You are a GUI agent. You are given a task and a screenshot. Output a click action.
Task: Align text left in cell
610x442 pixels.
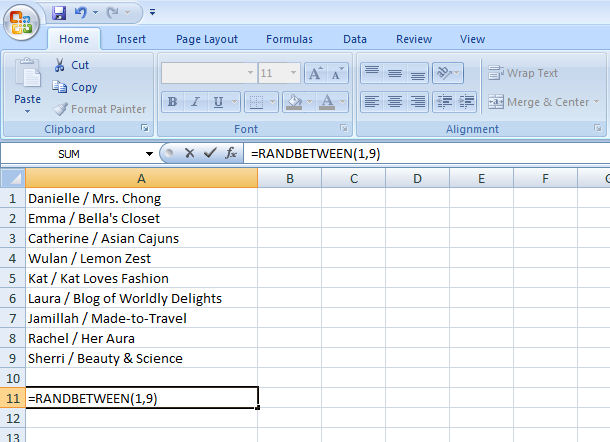pyautogui.click(x=372, y=102)
